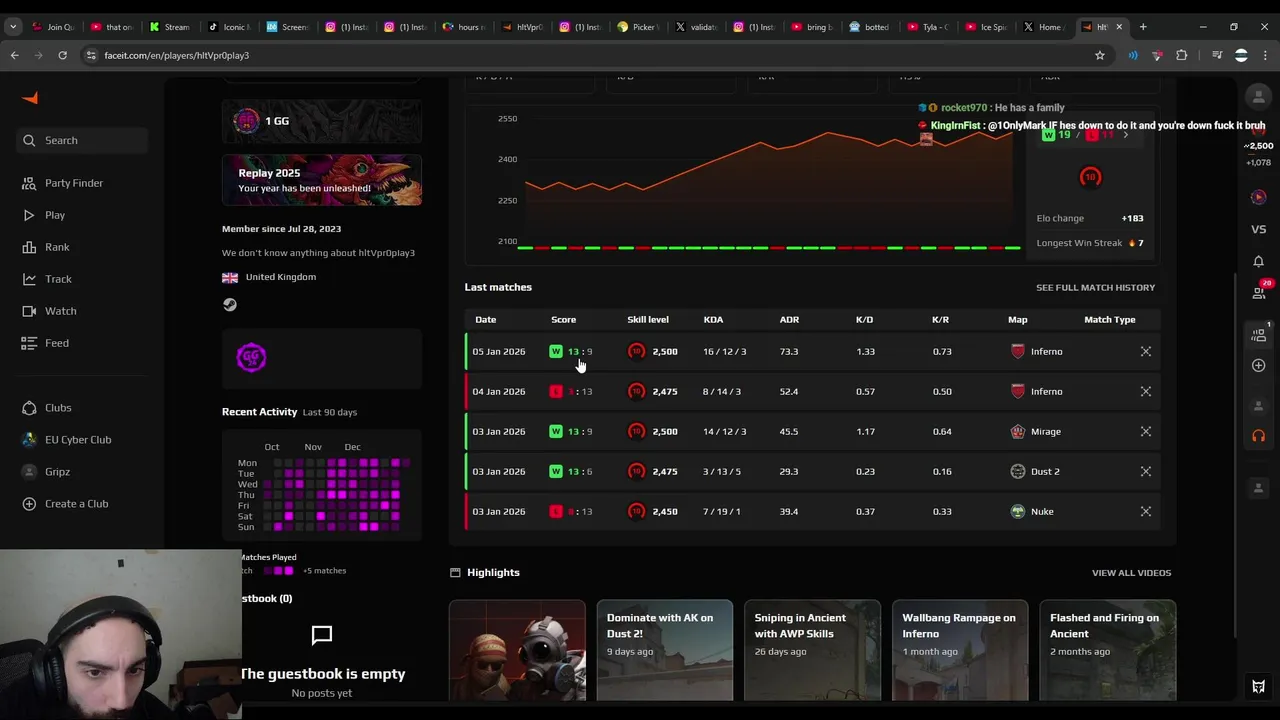Open the Steam profile icon
Screen dimensions: 1280x720
tap(230, 305)
